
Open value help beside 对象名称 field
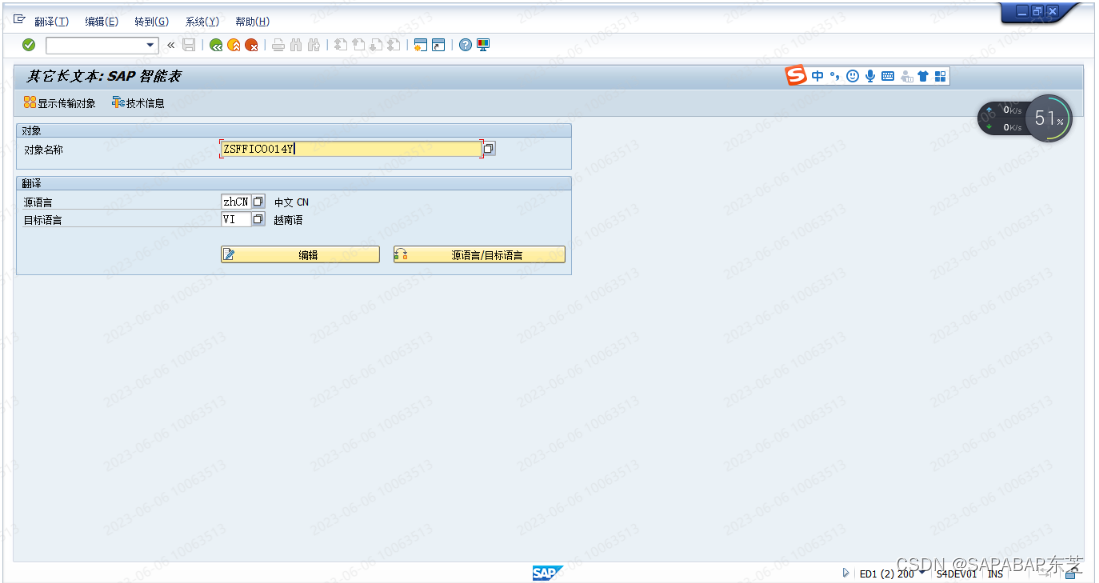489,149
